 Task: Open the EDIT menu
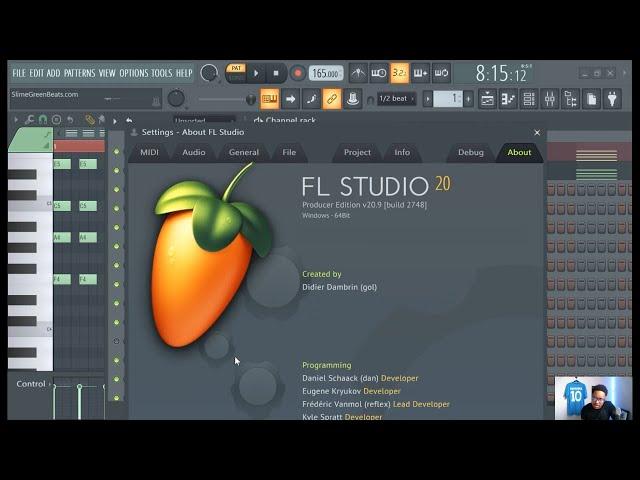pos(36,73)
